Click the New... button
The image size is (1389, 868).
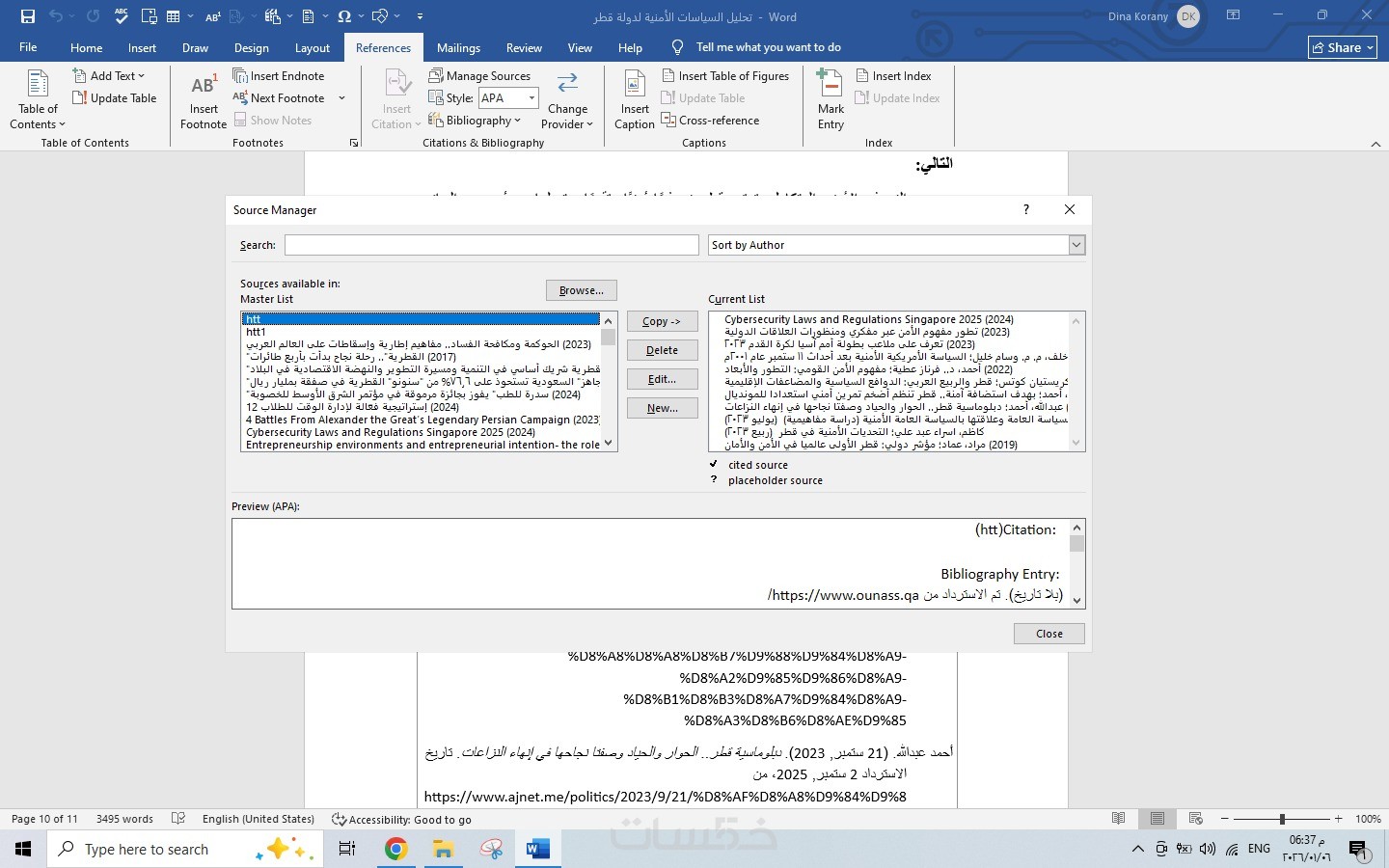[x=662, y=408]
